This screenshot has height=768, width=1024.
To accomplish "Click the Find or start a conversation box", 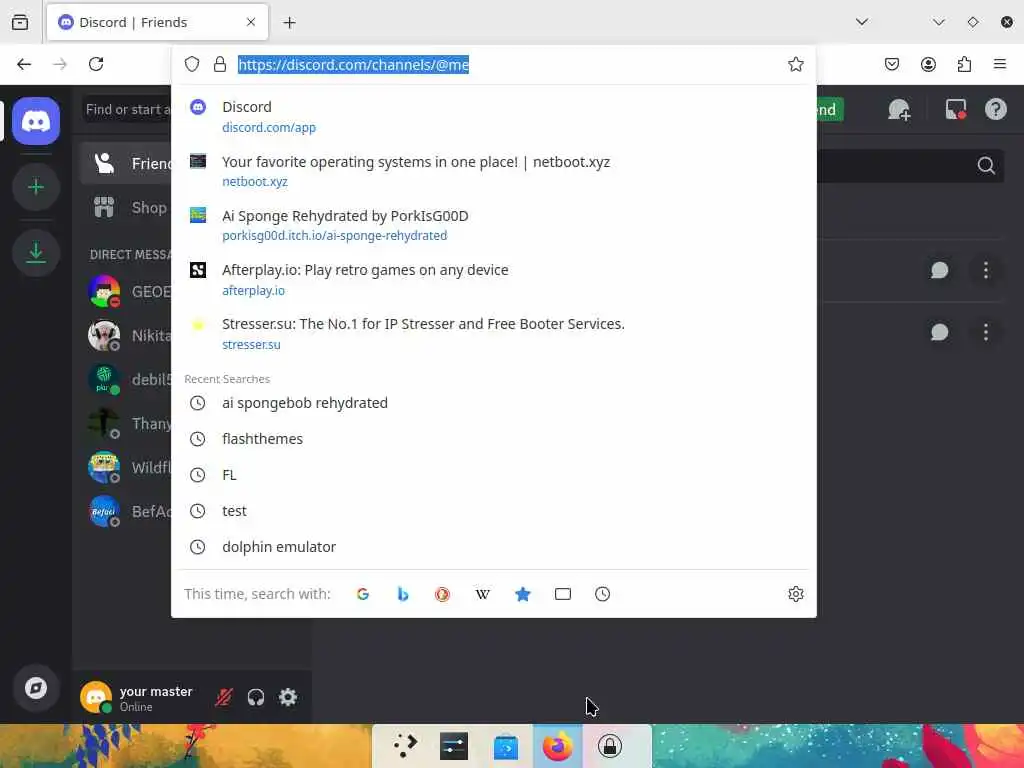I will [x=128, y=110].
